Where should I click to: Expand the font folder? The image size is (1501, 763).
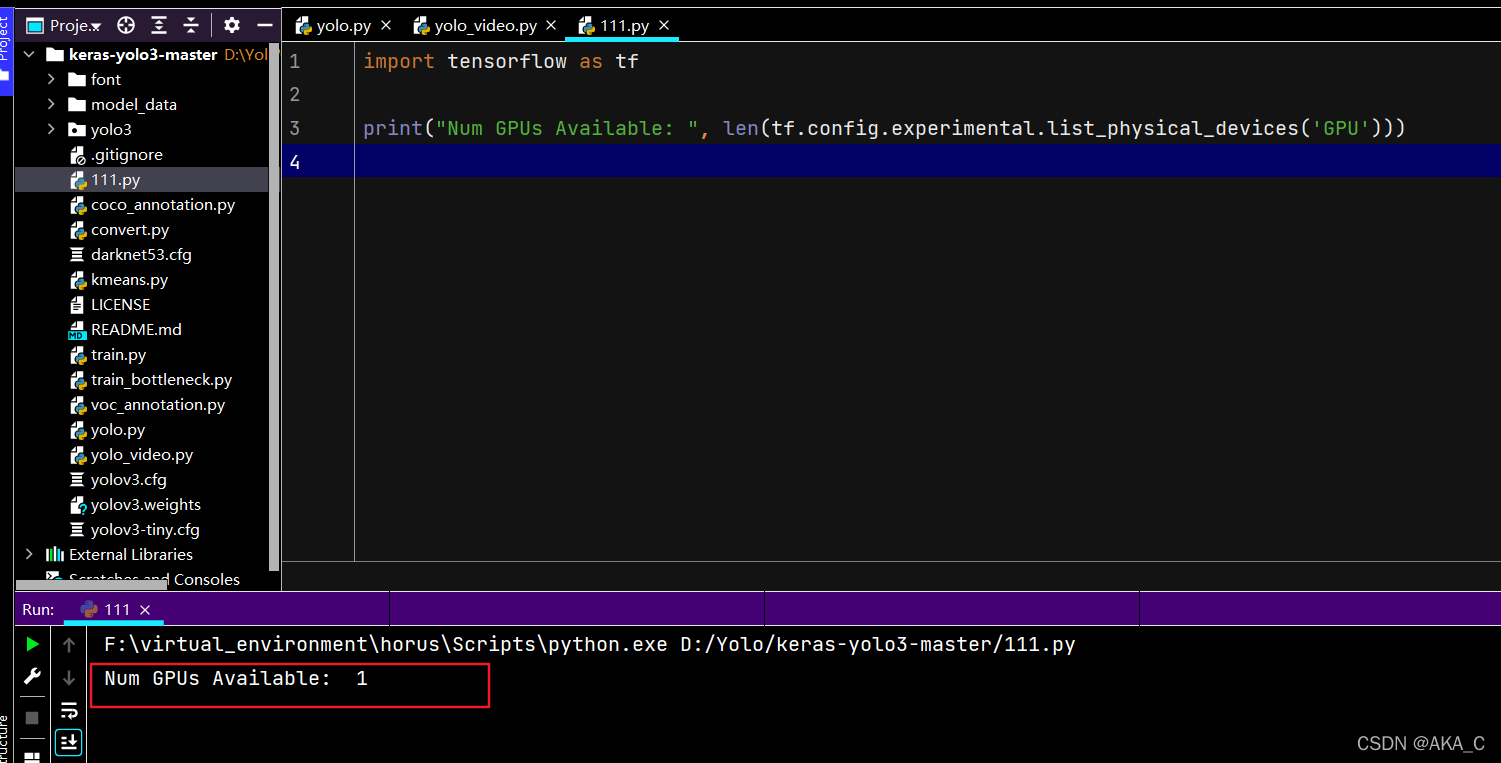51,79
